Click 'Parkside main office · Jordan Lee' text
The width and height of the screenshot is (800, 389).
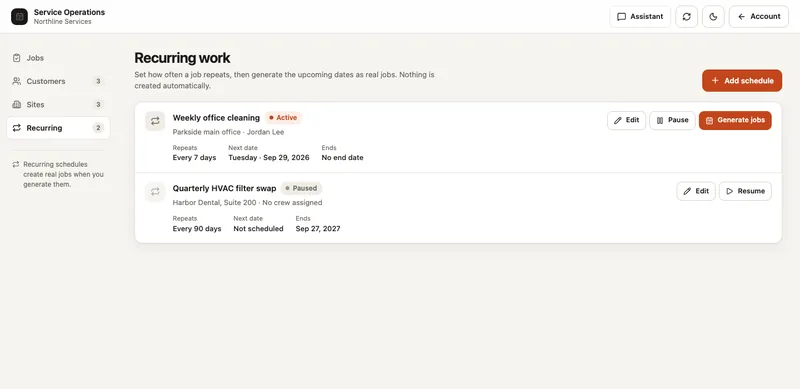tap(229, 132)
